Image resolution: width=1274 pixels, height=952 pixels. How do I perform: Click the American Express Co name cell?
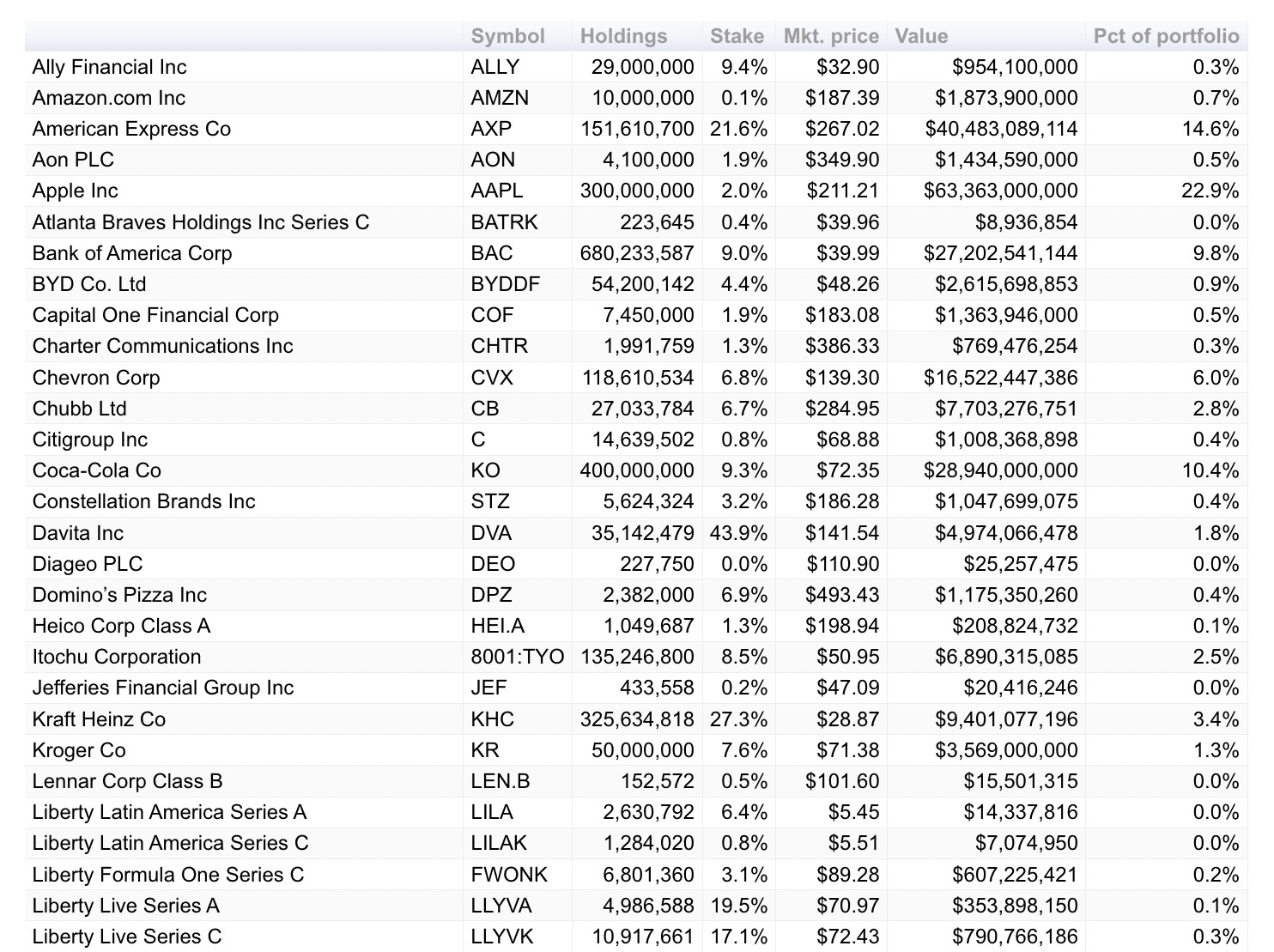[x=131, y=129]
